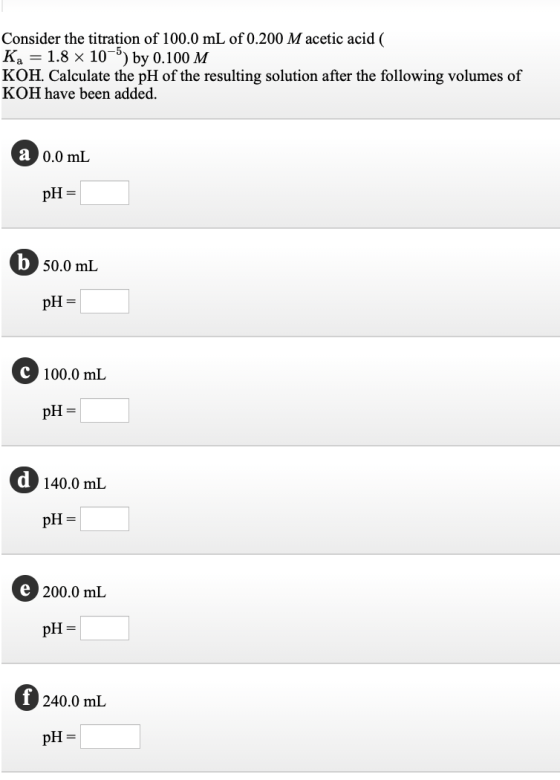Click the 140.0 mL volume label
Screen dimensions: 560x780
point(75,483)
